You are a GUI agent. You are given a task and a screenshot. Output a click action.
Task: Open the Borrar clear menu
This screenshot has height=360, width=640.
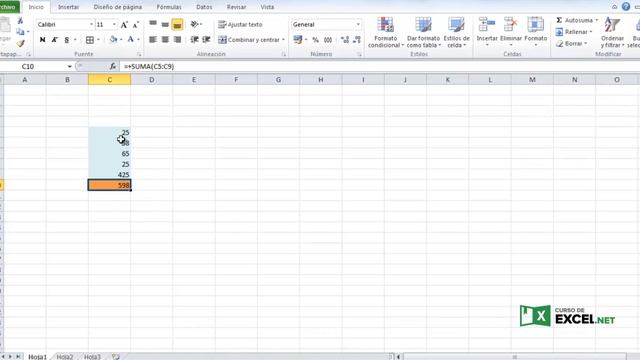pos(571,43)
